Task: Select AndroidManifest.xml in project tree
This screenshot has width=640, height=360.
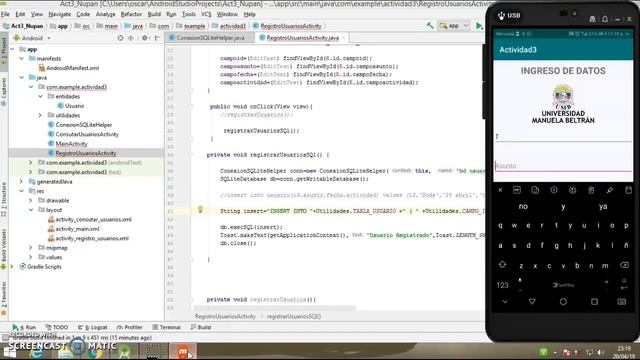Action: 72,68
